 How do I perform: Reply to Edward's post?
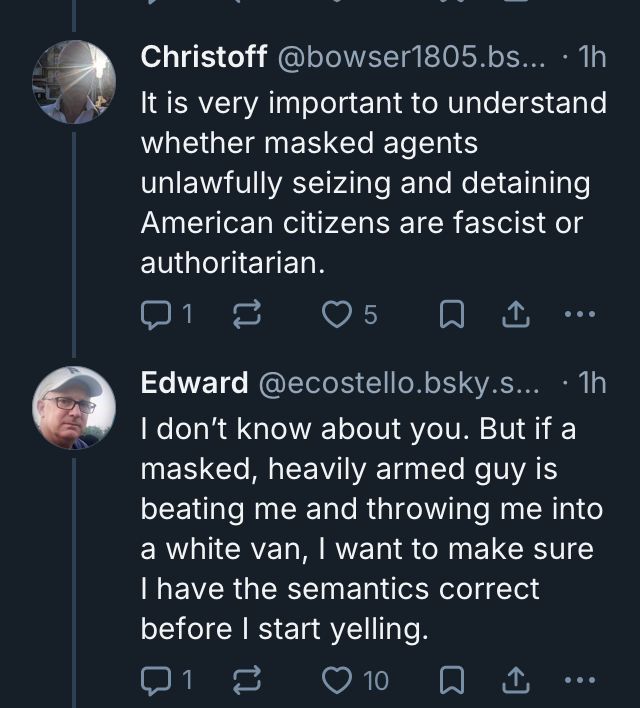click(x=155, y=681)
